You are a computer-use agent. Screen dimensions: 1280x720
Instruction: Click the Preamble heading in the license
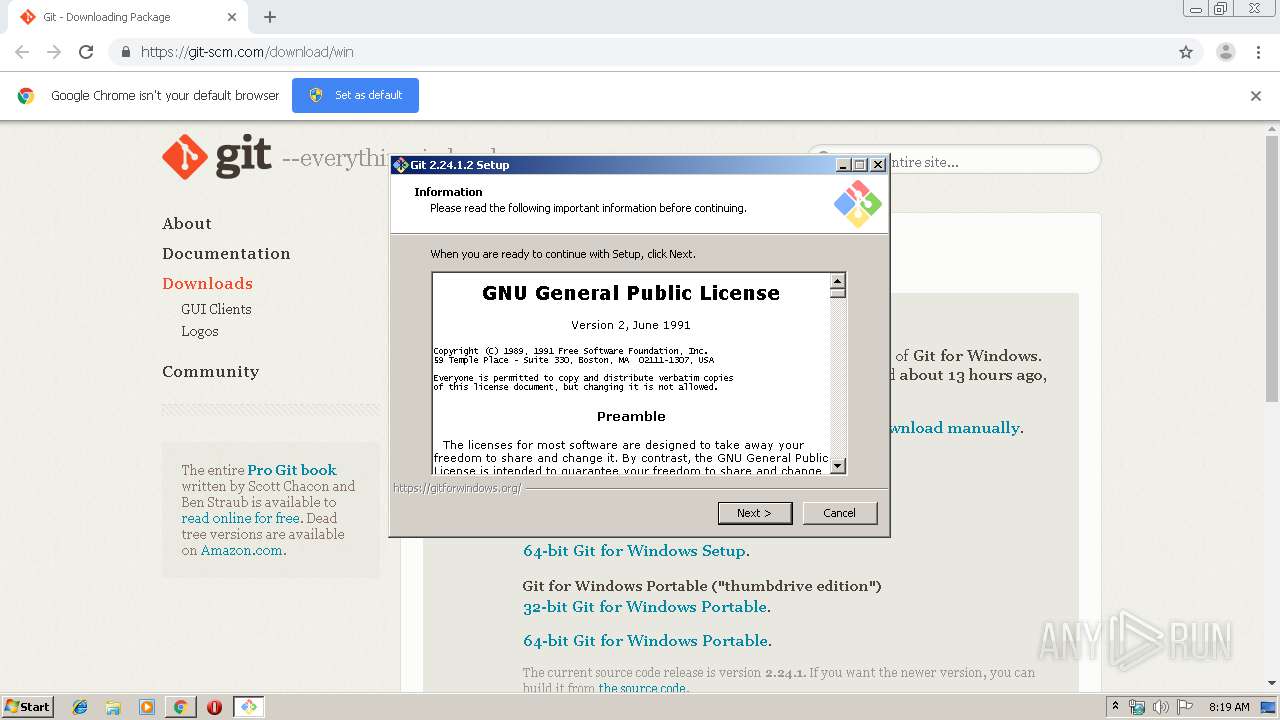pyautogui.click(x=631, y=416)
